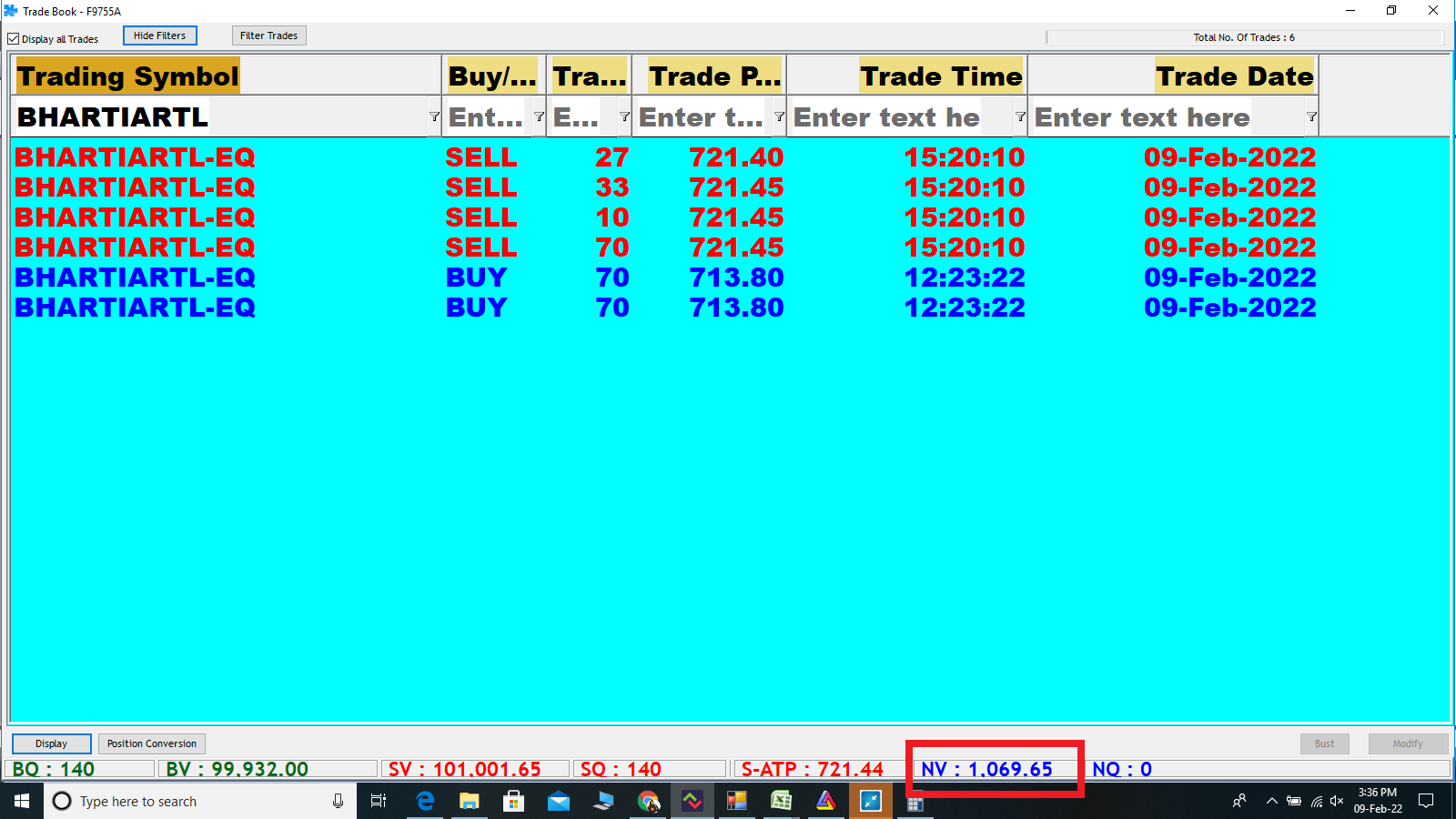Click the SQ : 140 status value

click(x=621, y=769)
